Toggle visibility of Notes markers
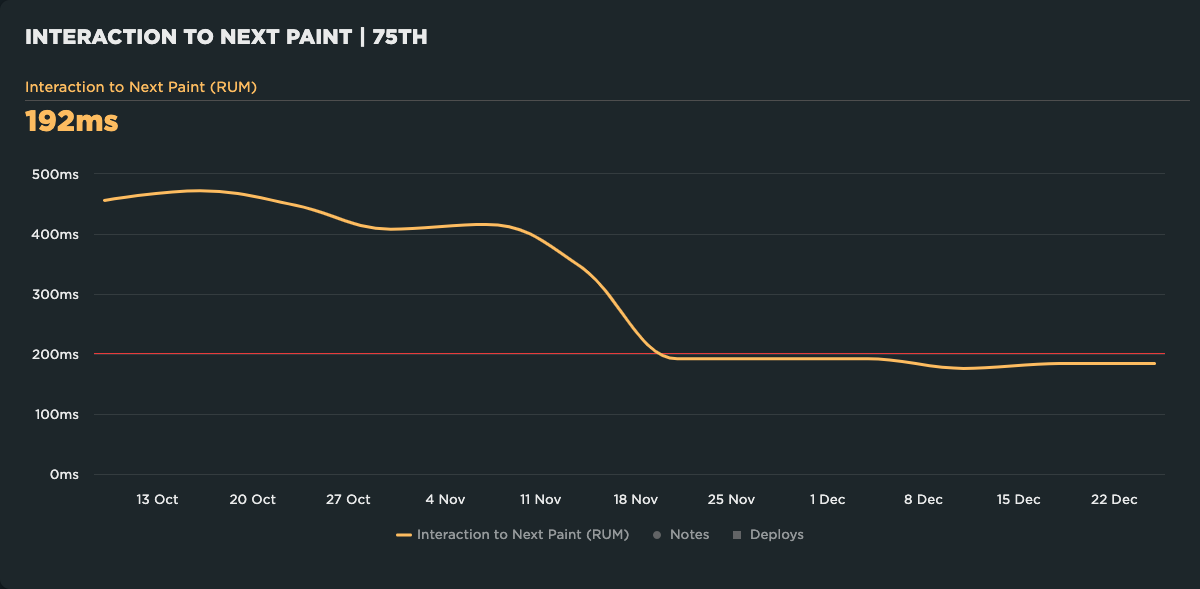The image size is (1200, 589). point(689,534)
